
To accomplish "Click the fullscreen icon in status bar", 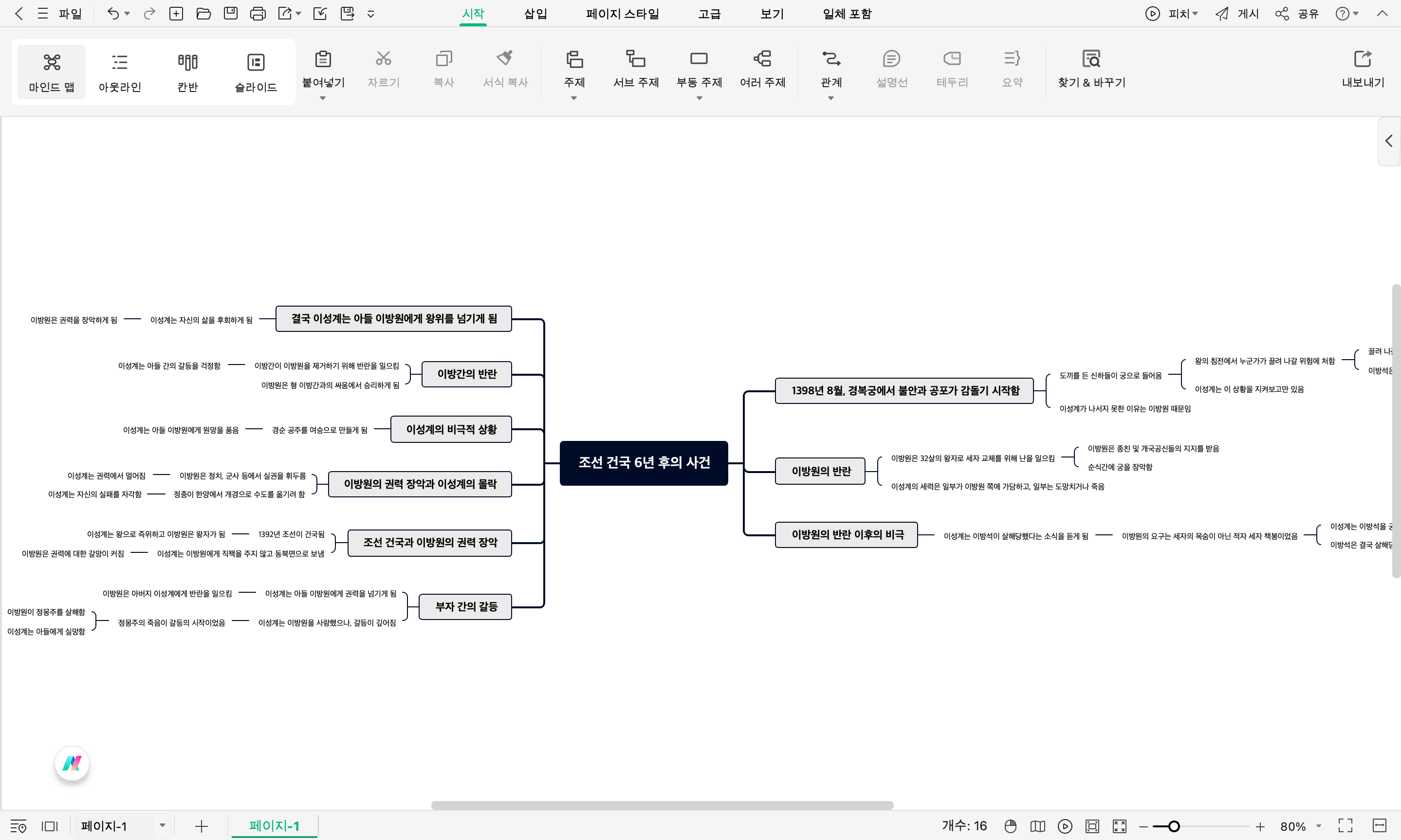I will click(x=1345, y=826).
